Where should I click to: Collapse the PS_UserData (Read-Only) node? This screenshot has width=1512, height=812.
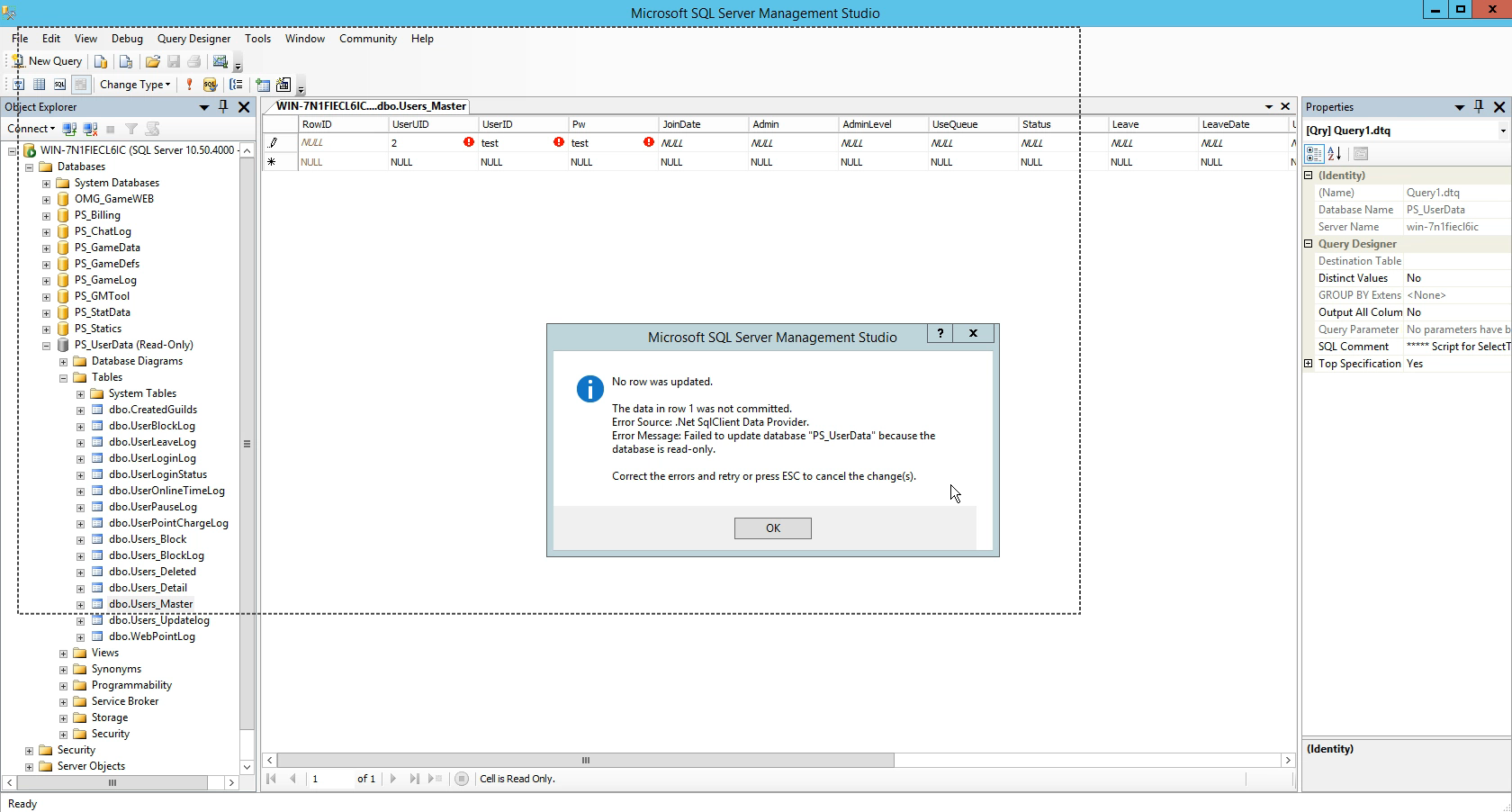[x=46, y=345]
